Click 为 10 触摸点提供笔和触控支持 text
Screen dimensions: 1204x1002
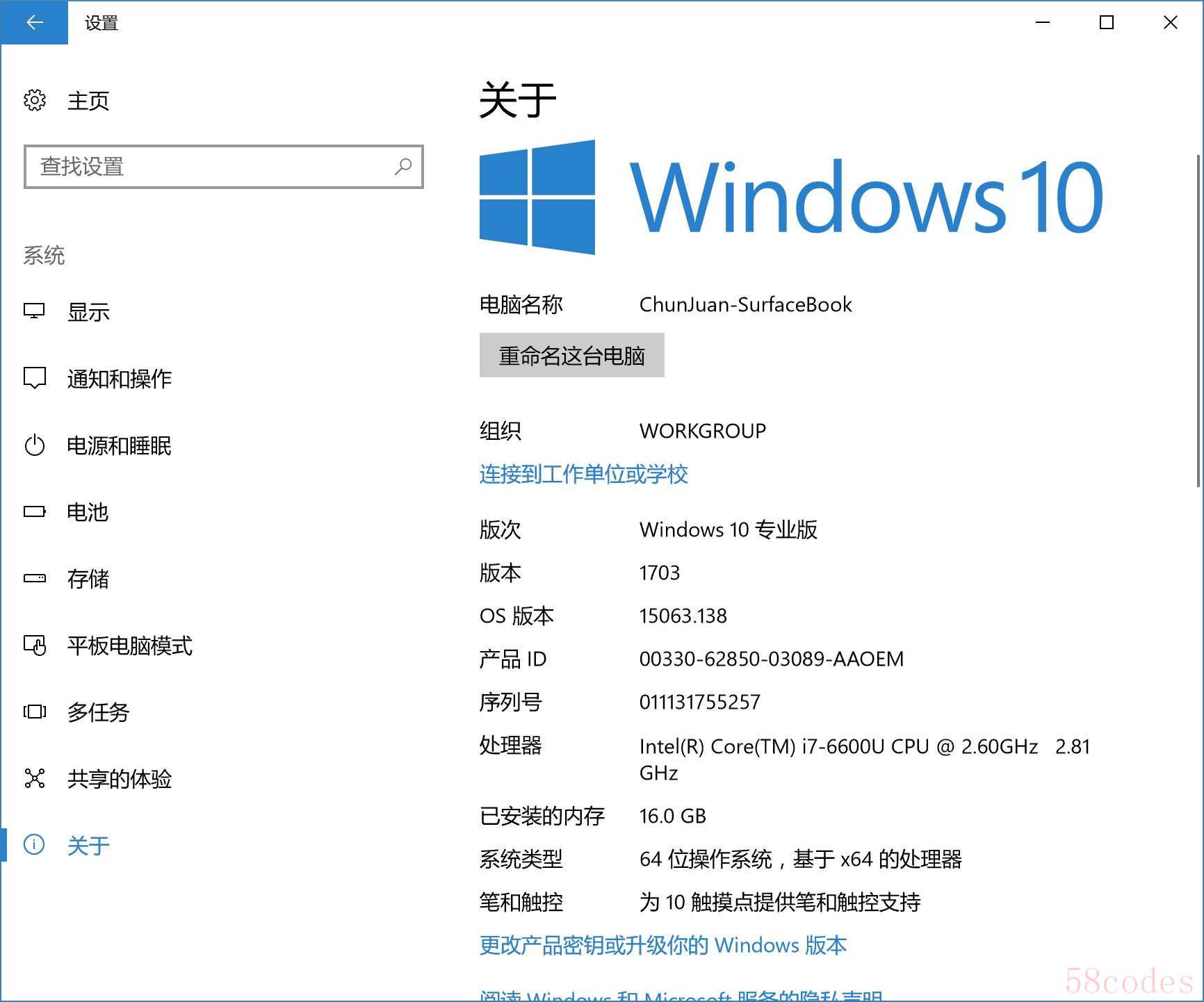tap(780, 902)
